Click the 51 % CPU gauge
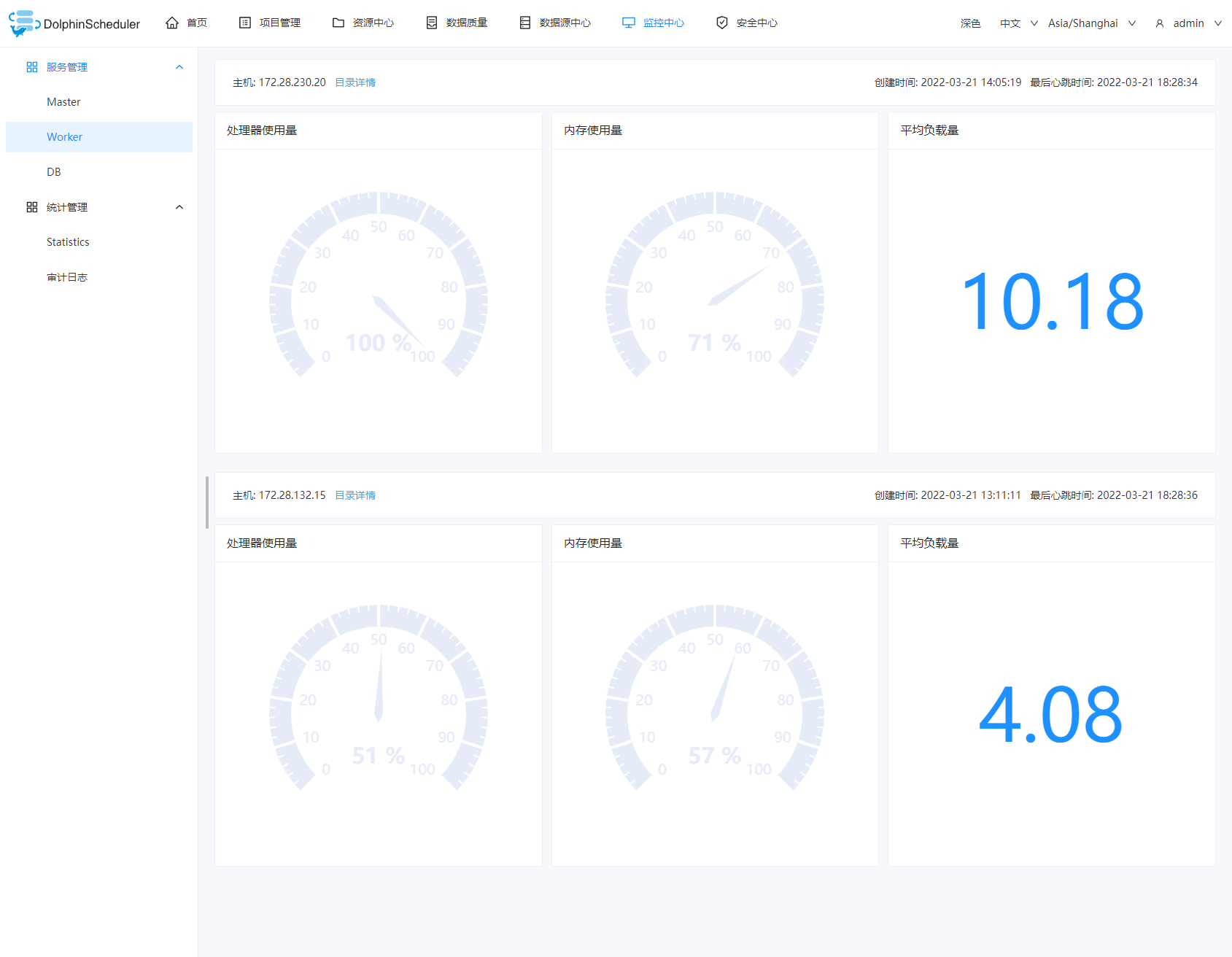 click(x=379, y=699)
